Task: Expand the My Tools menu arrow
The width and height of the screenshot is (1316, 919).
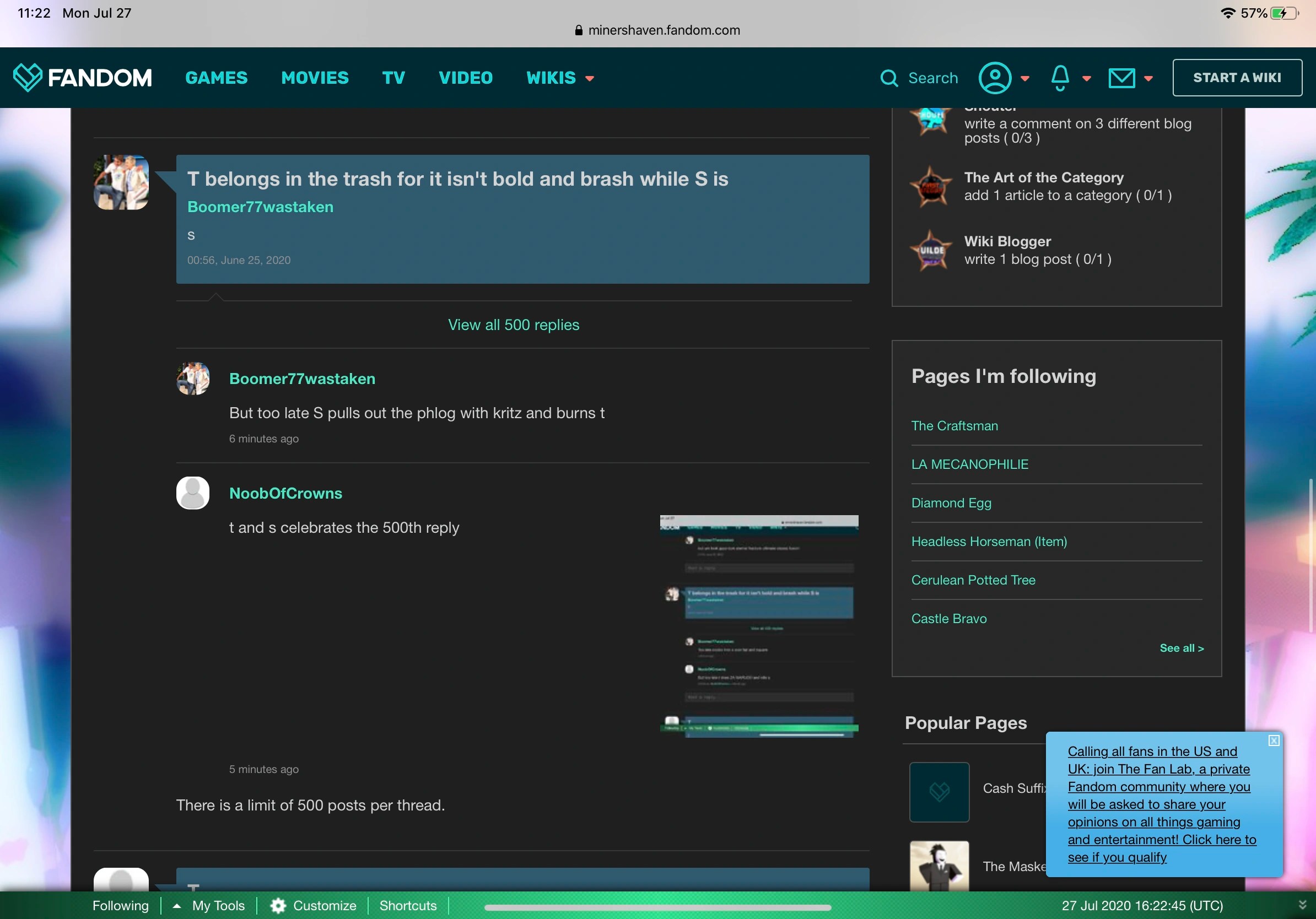Action: tap(177, 905)
